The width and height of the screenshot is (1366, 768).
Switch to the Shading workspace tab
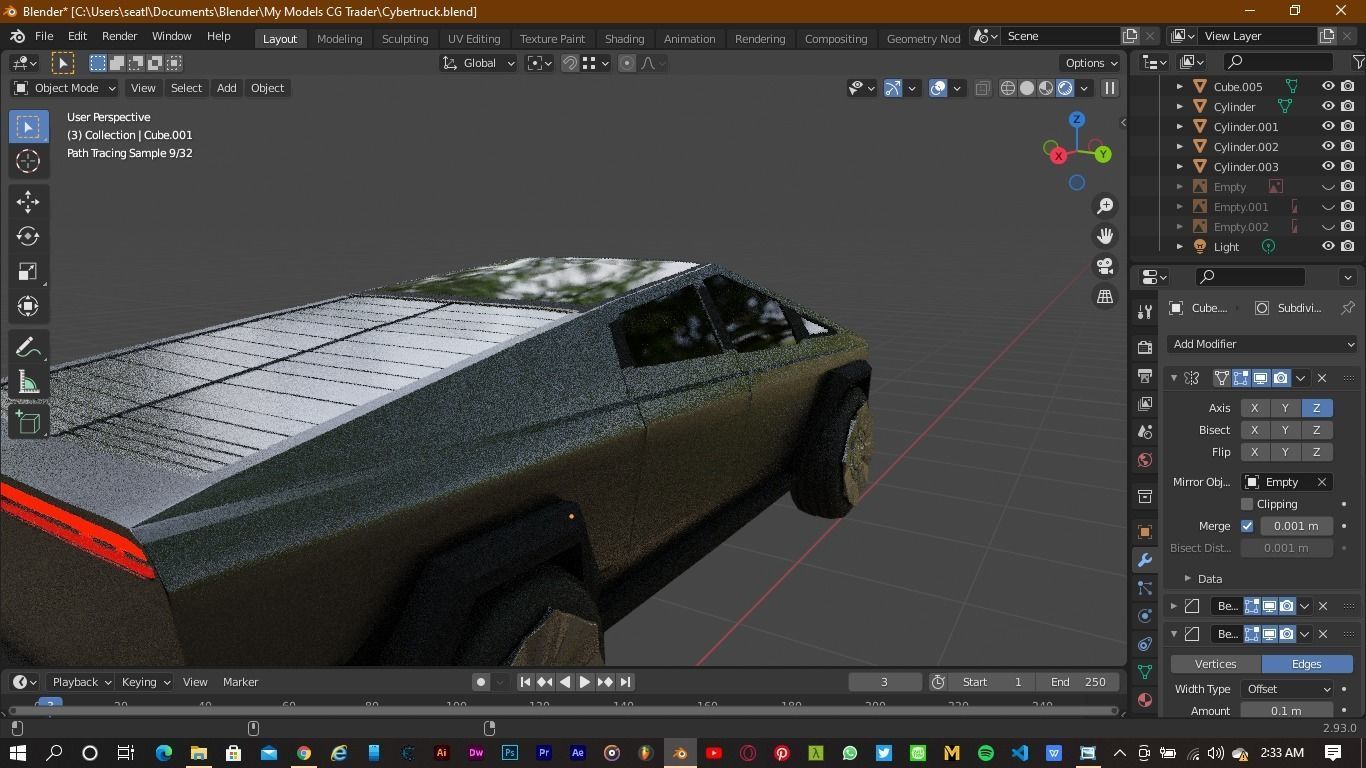(624, 38)
